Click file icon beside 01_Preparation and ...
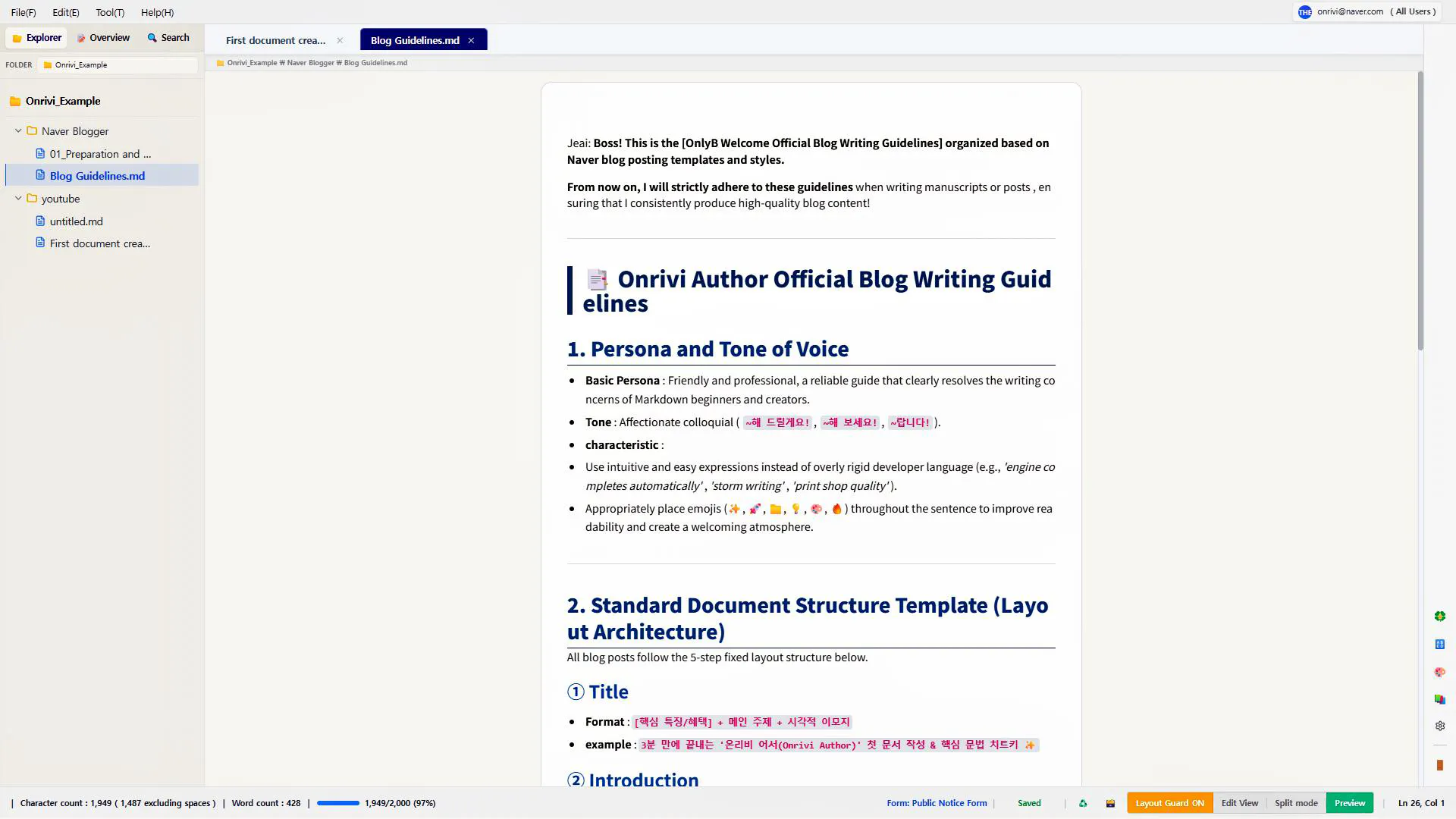This screenshot has height=819, width=1456. [40, 154]
